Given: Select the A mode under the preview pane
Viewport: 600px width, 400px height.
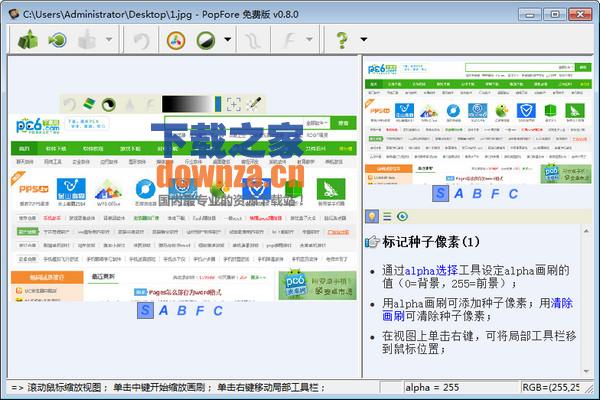Looking at the screenshot, I should click(459, 194).
